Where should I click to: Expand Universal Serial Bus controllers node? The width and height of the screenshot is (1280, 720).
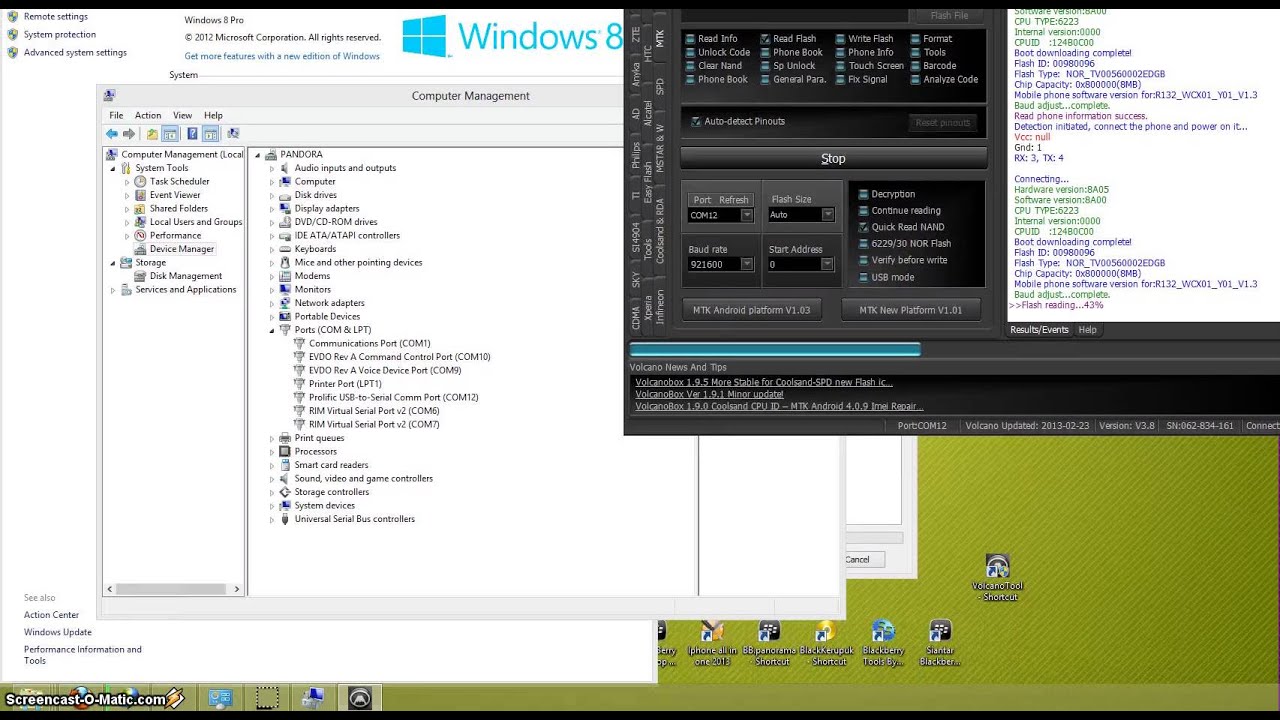271,519
